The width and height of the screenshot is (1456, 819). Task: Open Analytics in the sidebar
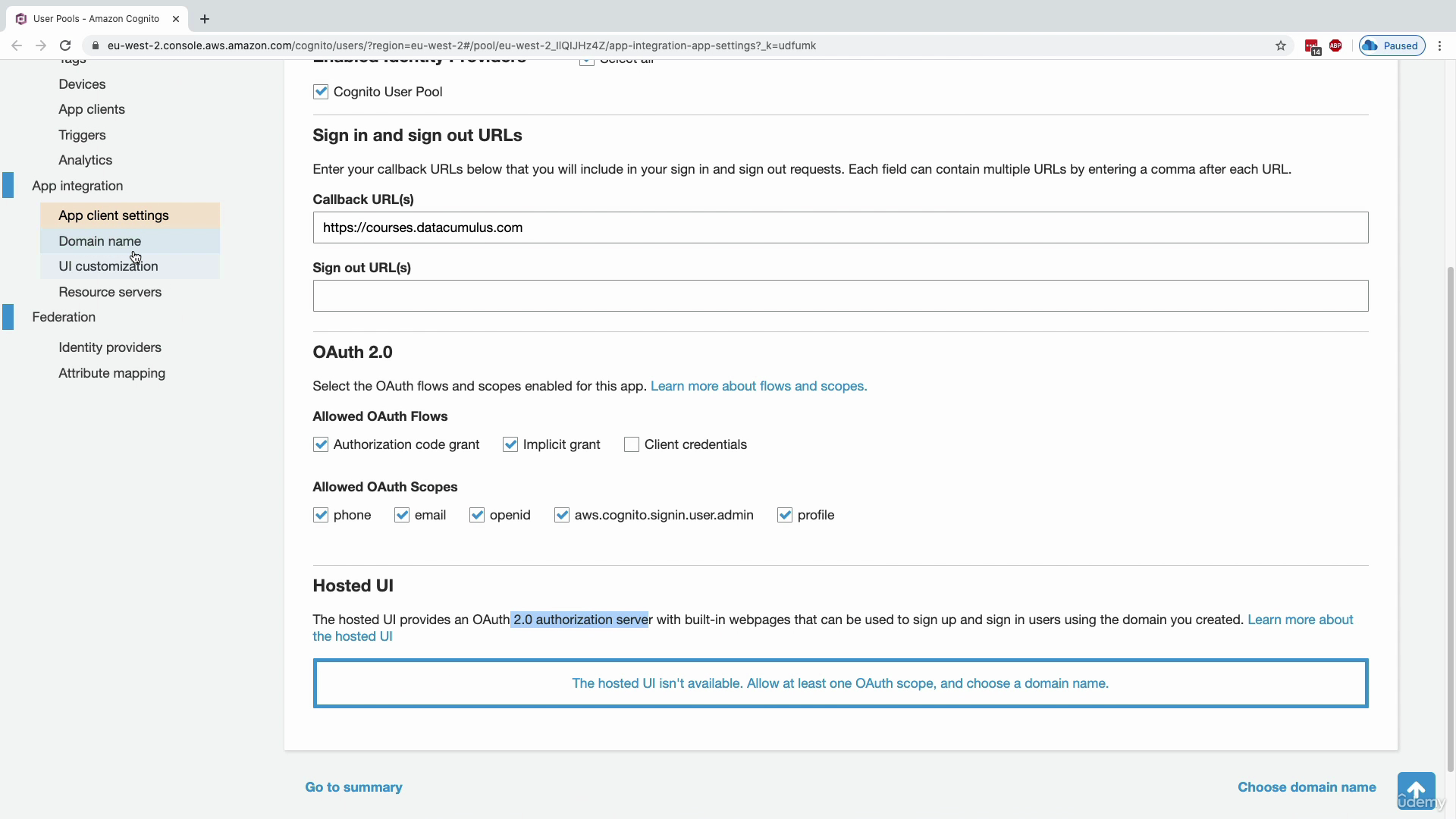pos(85,160)
